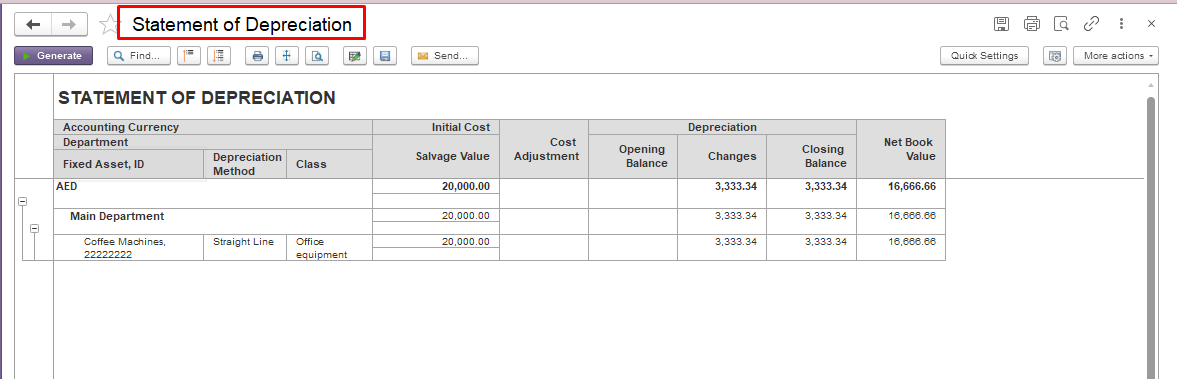Image resolution: width=1177 pixels, height=379 pixels.
Task: Click the Generate button
Action: [x=53, y=56]
